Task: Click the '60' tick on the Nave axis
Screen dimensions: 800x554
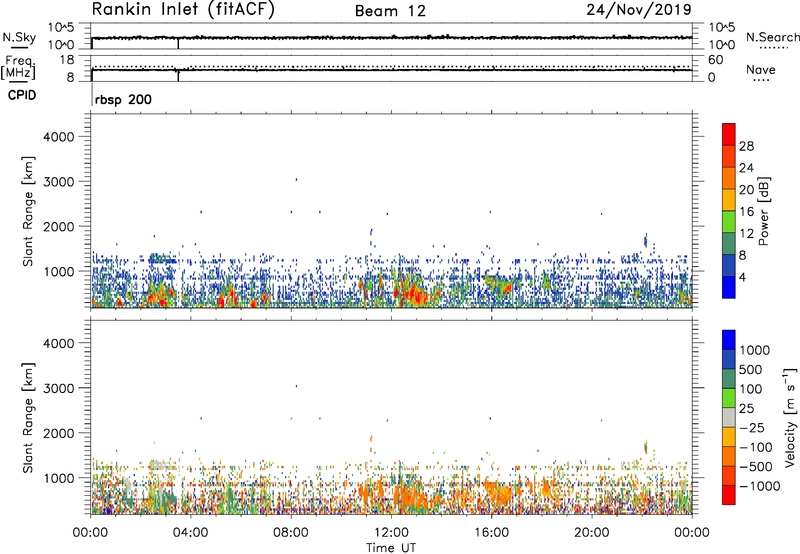Action: (716, 60)
